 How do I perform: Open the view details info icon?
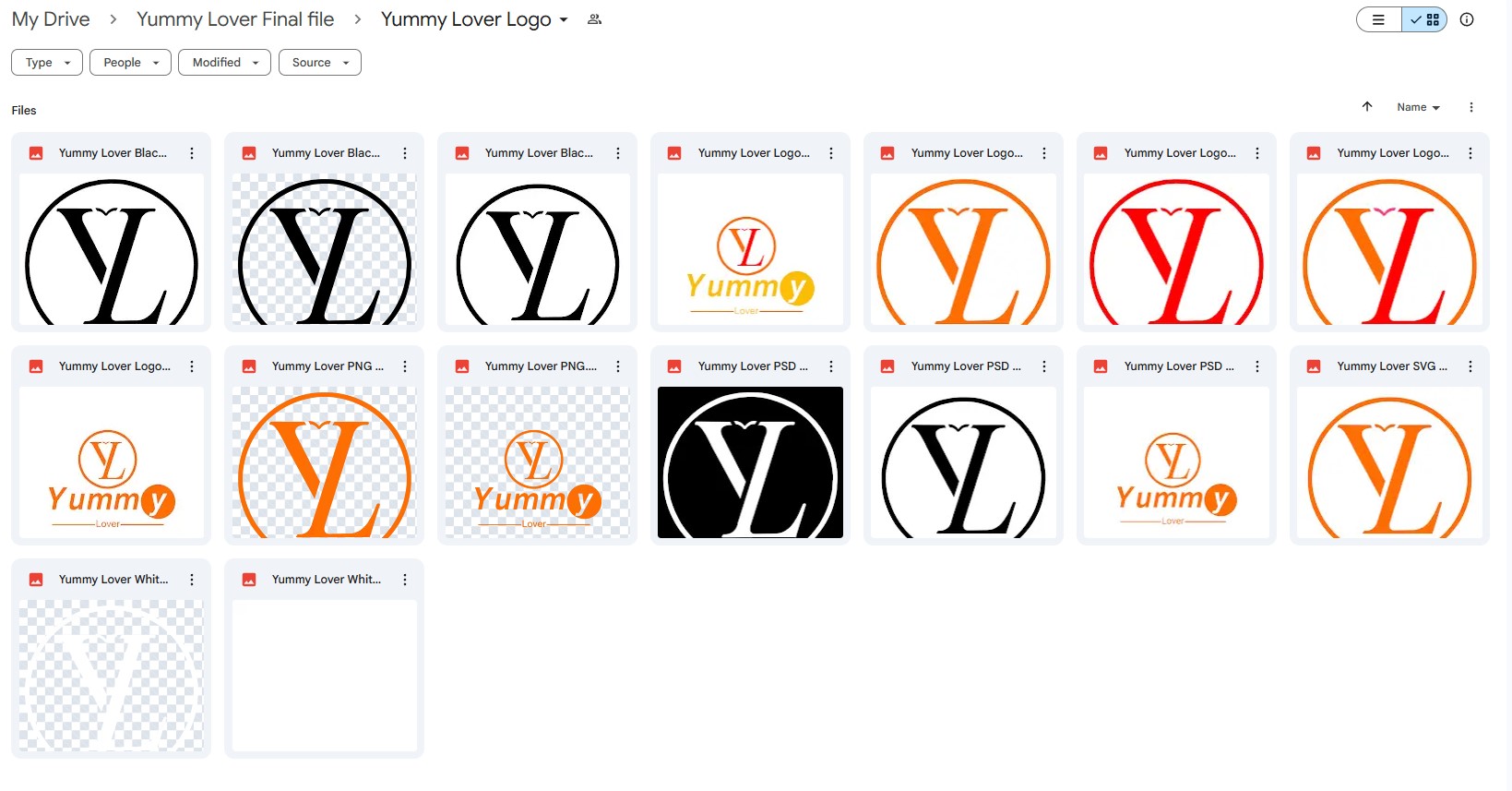1467,19
